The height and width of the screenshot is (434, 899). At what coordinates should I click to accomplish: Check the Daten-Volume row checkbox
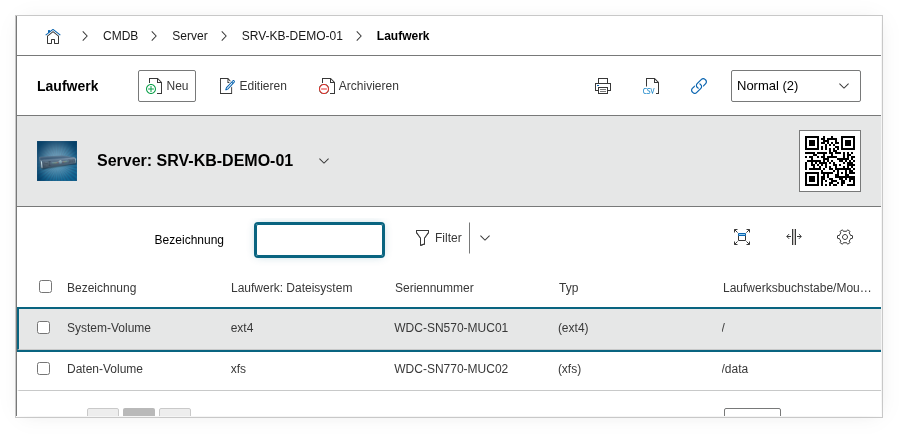point(44,368)
